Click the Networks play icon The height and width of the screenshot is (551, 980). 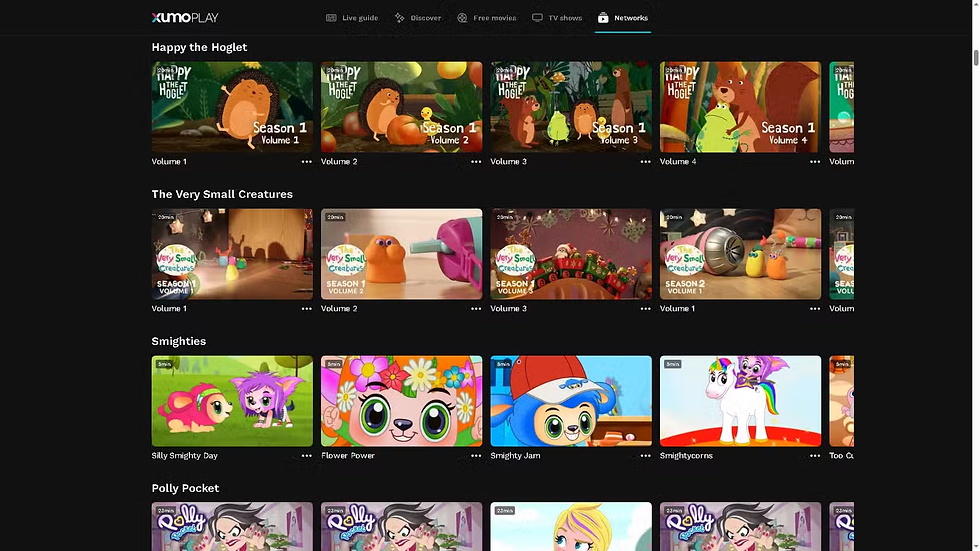[603, 17]
